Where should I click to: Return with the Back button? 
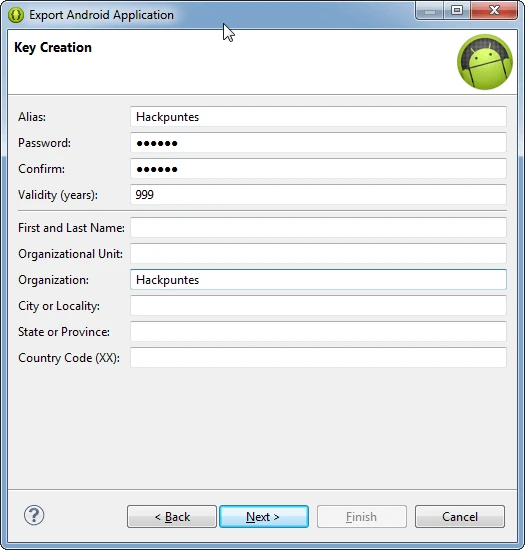coord(172,516)
